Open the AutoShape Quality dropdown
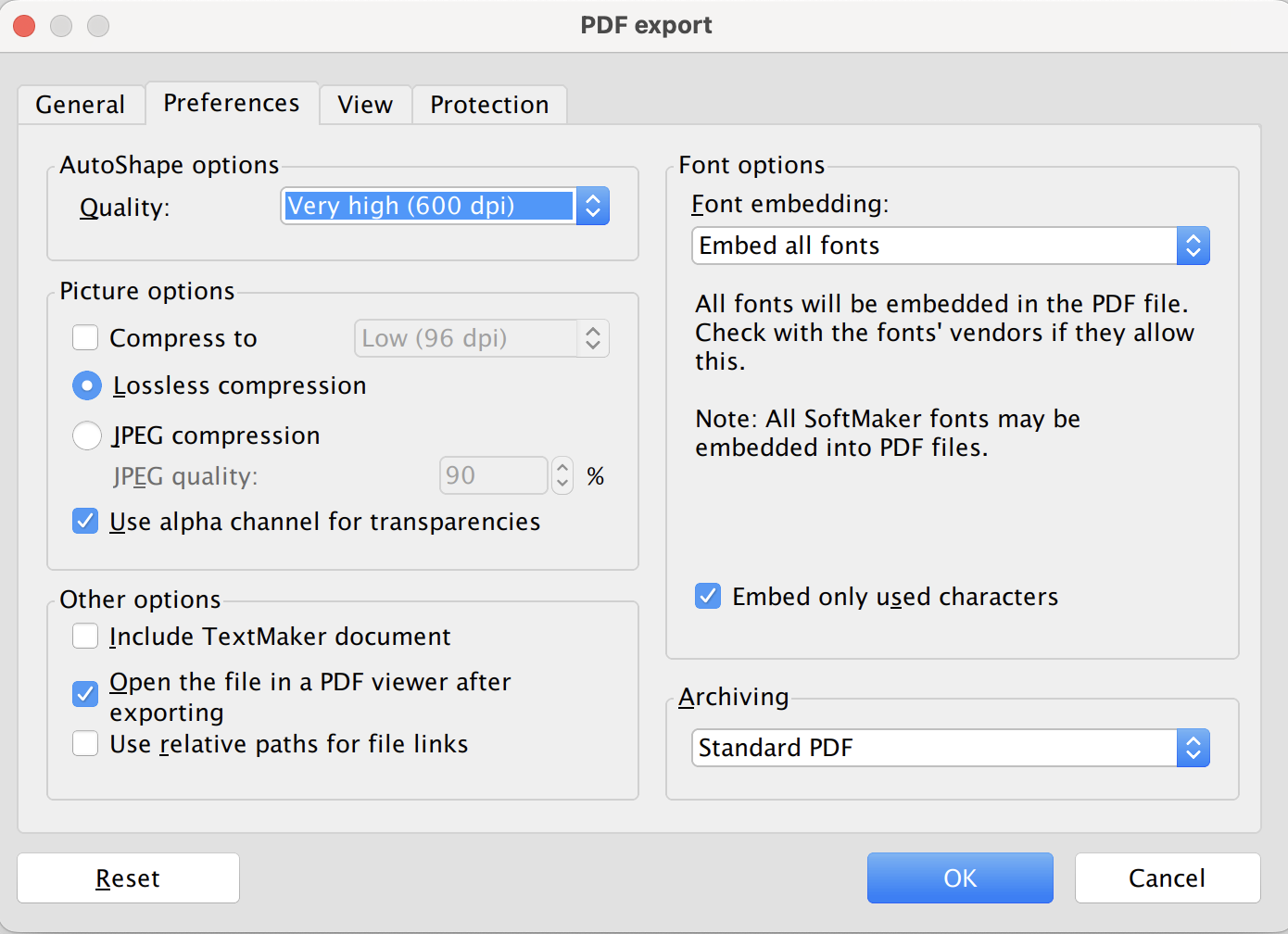The width and height of the screenshot is (1288, 934). click(x=445, y=206)
